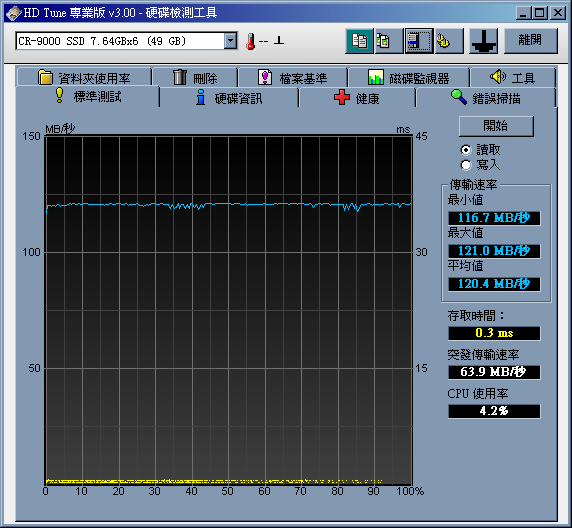Click the minimize to tray down-arrow icon
572x528 pixels.
coord(484,41)
